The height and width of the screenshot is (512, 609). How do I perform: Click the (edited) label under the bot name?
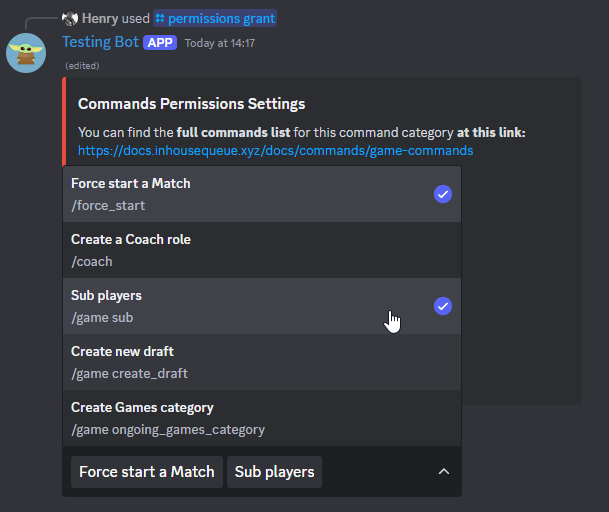click(x=82, y=66)
